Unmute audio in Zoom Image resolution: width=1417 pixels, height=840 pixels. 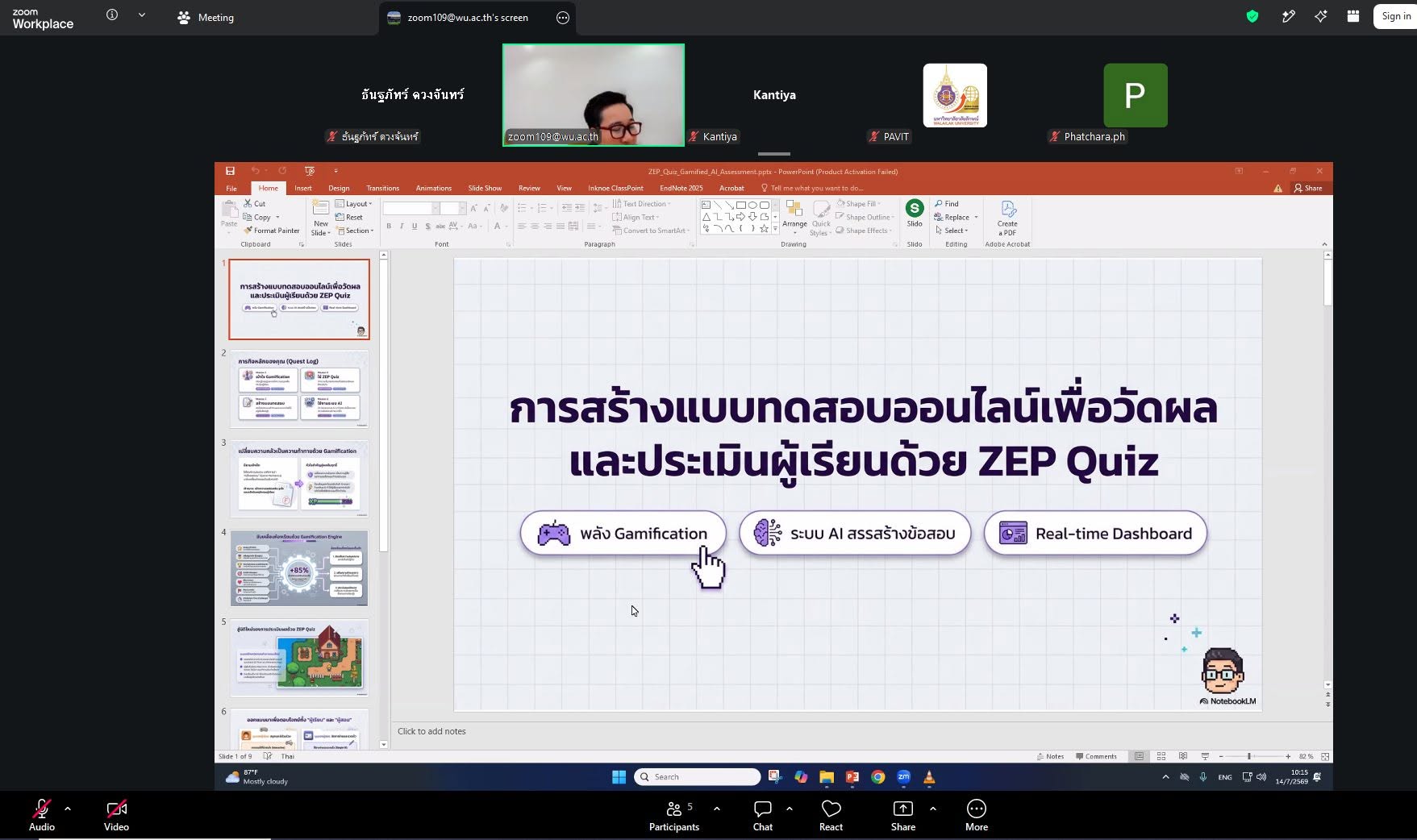click(42, 816)
